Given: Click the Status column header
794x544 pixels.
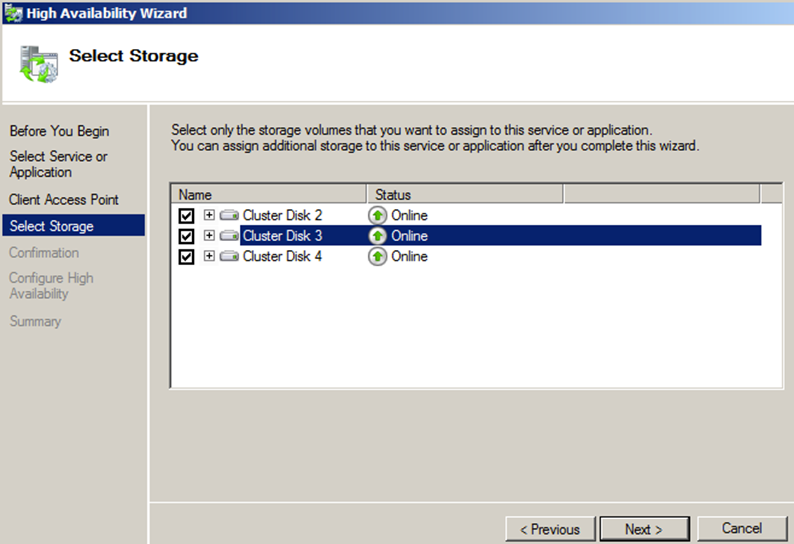Looking at the screenshot, I should tap(465, 194).
